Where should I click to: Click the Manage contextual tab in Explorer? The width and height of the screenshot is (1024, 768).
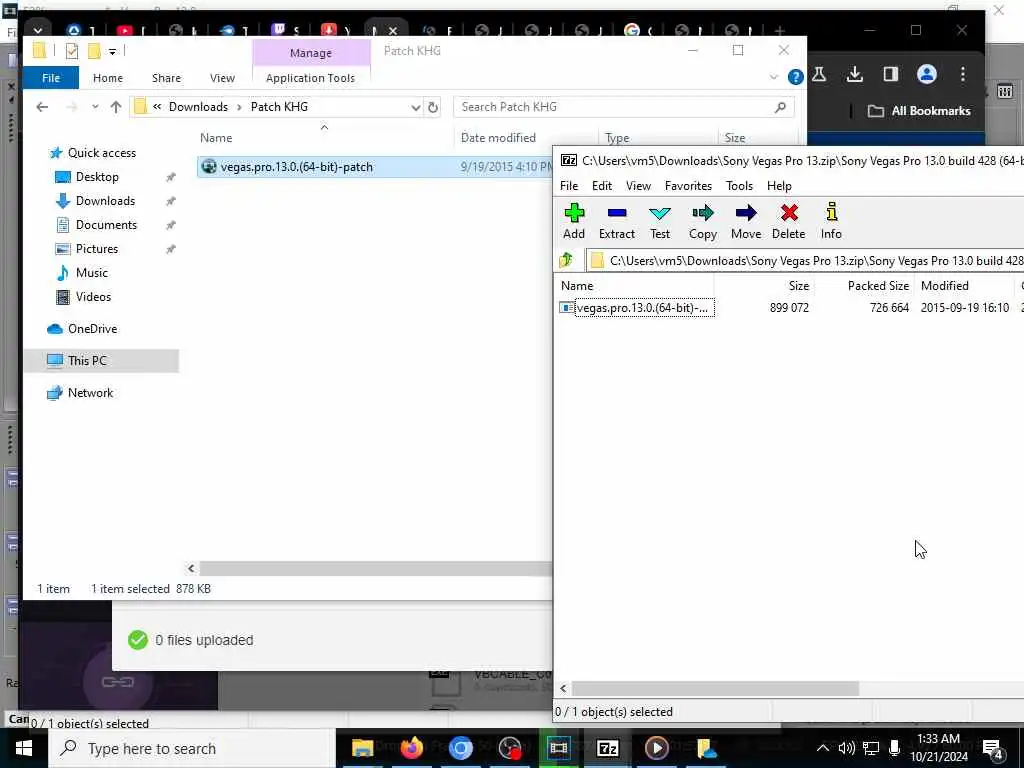[311, 53]
